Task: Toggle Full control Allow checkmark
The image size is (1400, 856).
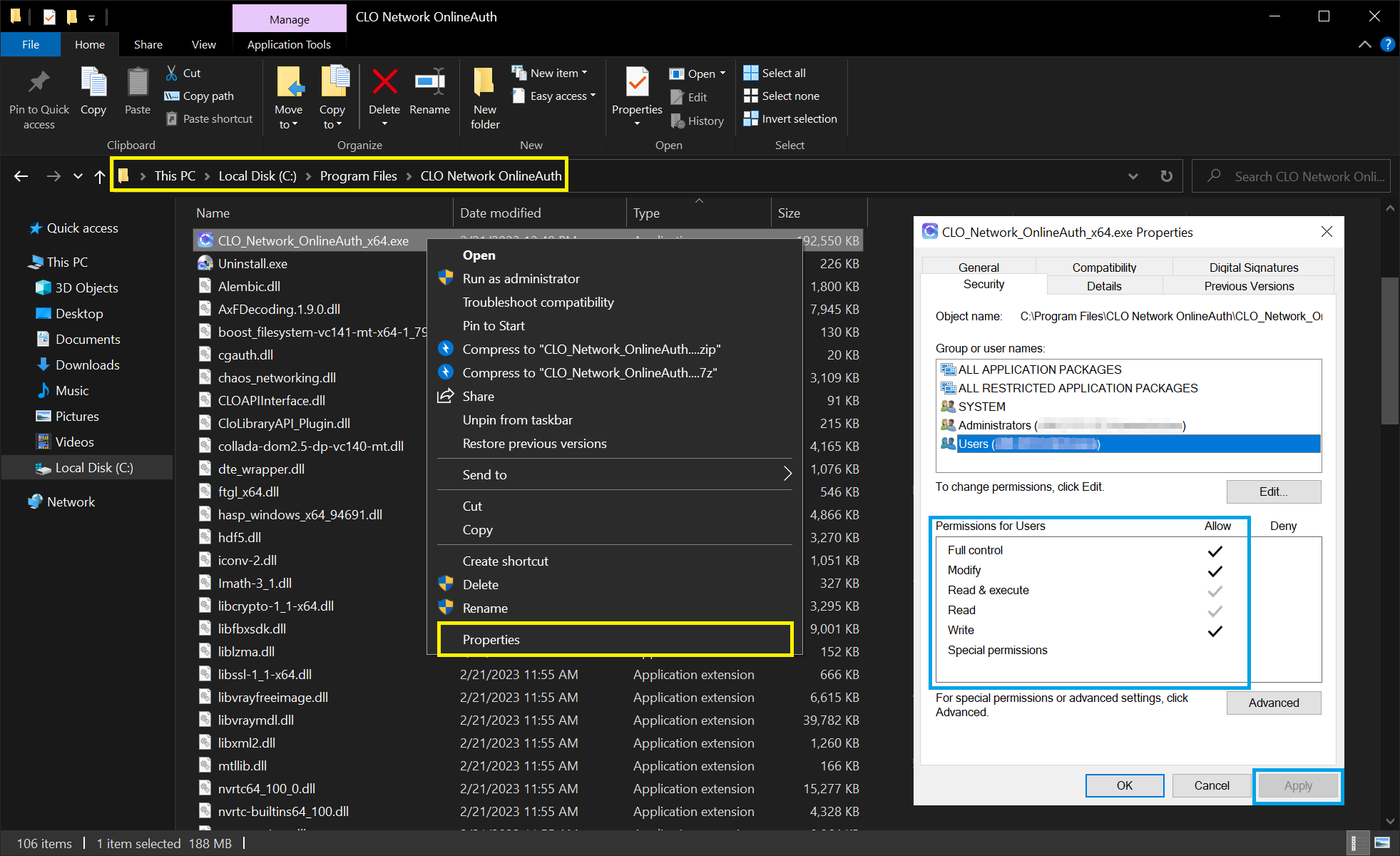Action: 1215,551
